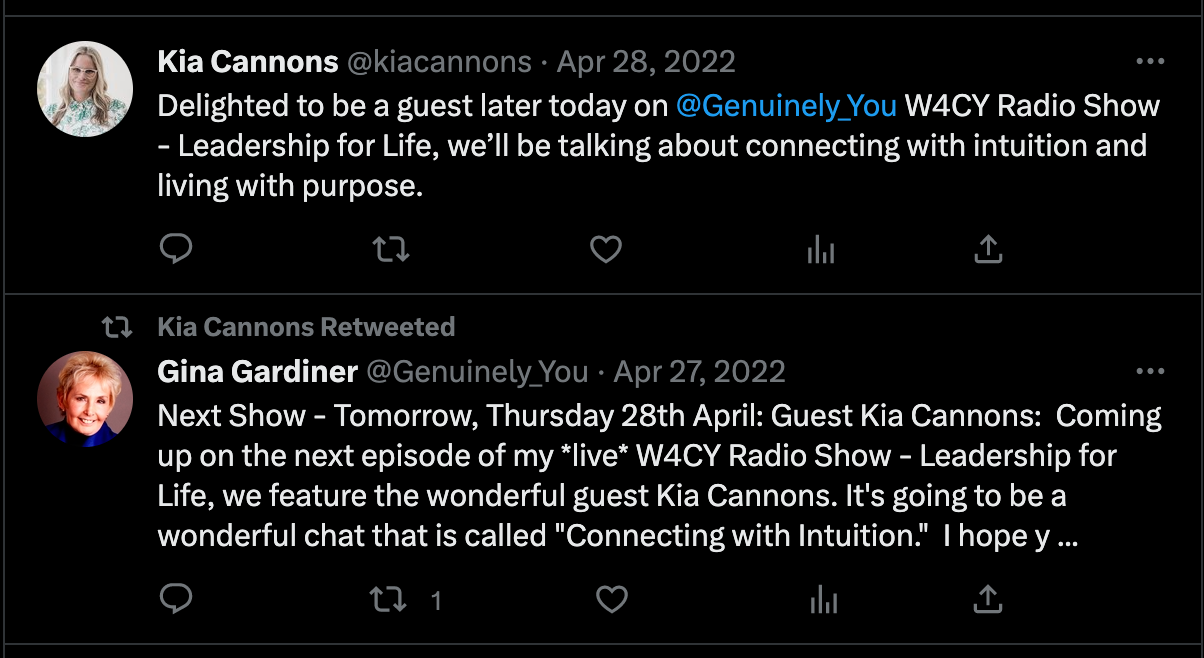
Task: Like Gina Gardiner's tweet
Action: (x=611, y=599)
